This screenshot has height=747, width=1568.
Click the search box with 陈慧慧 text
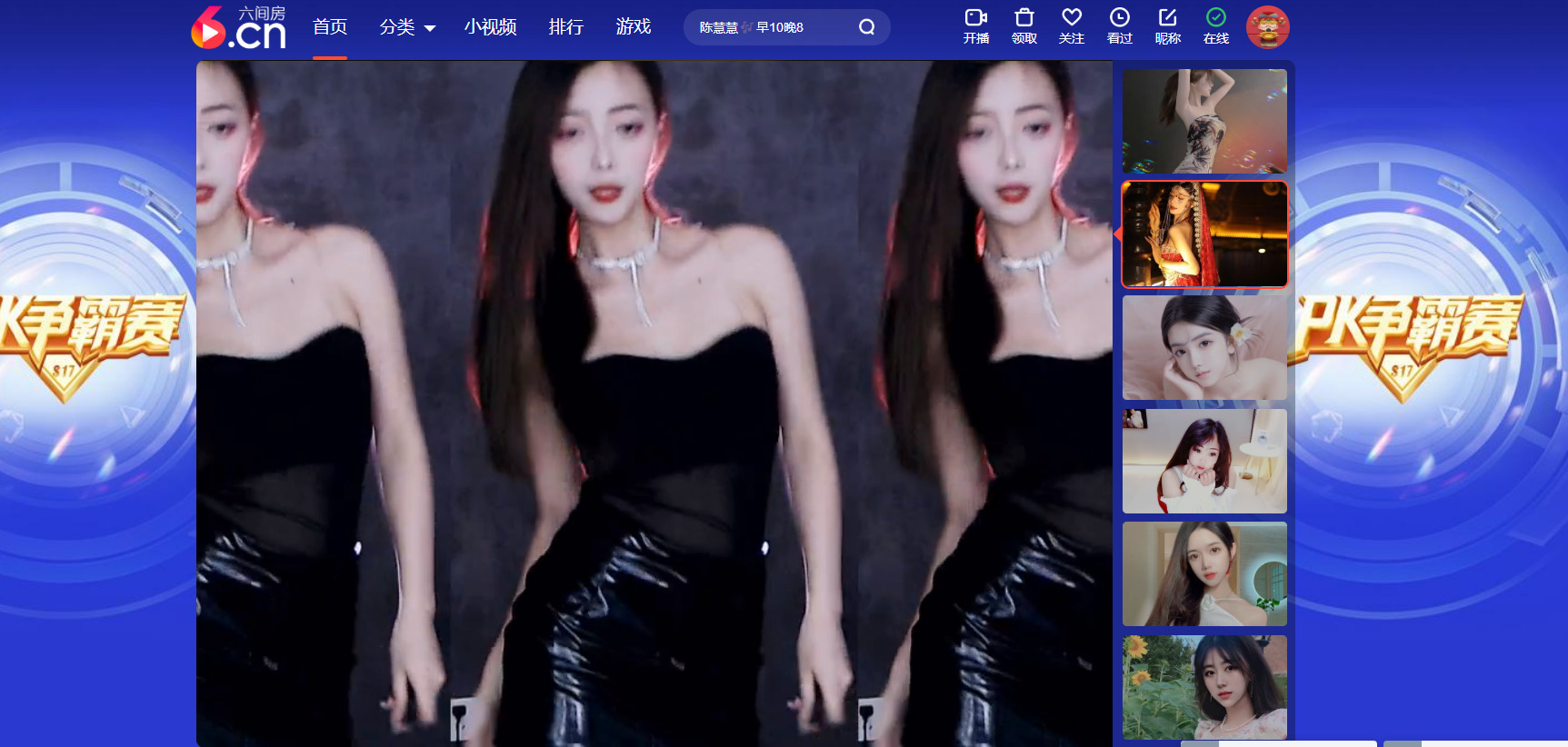[787, 27]
